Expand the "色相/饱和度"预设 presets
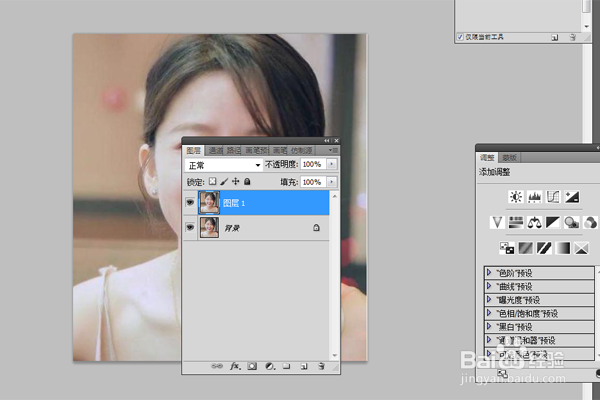The width and height of the screenshot is (600, 400). 489,313
